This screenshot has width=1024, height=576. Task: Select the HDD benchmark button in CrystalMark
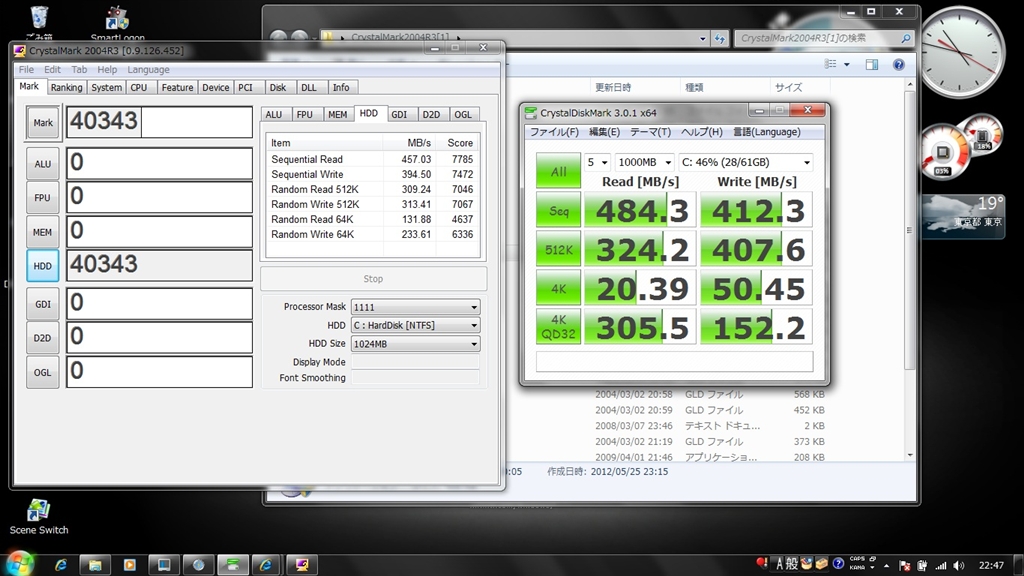click(42, 265)
